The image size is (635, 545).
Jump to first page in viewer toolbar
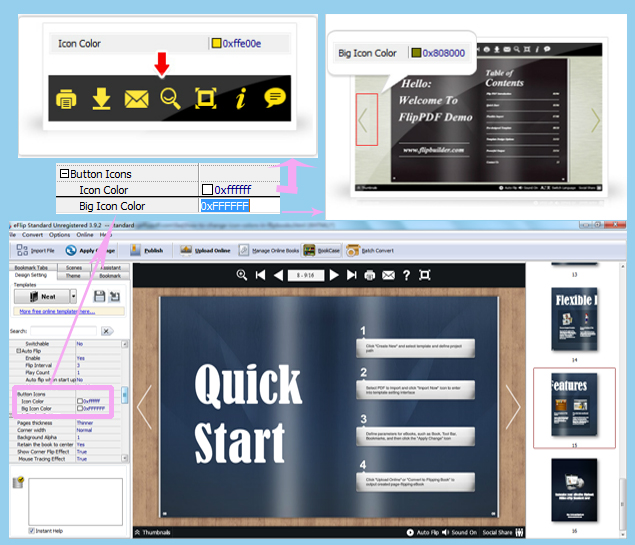click(260, 275)
